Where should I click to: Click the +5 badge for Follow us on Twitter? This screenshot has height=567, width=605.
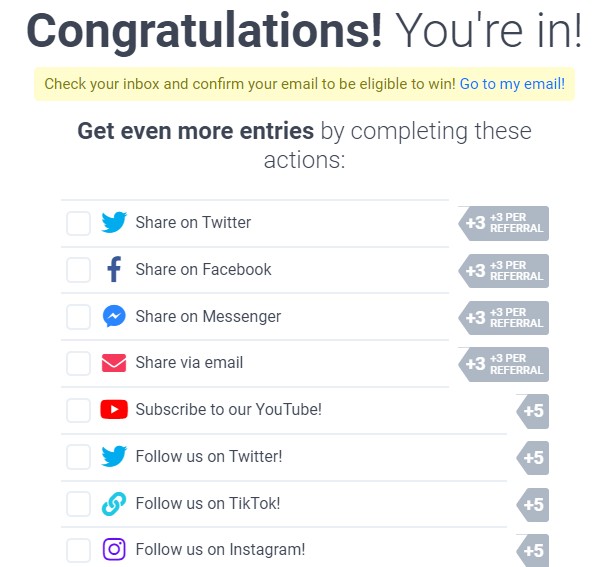[x=532, y=458]
